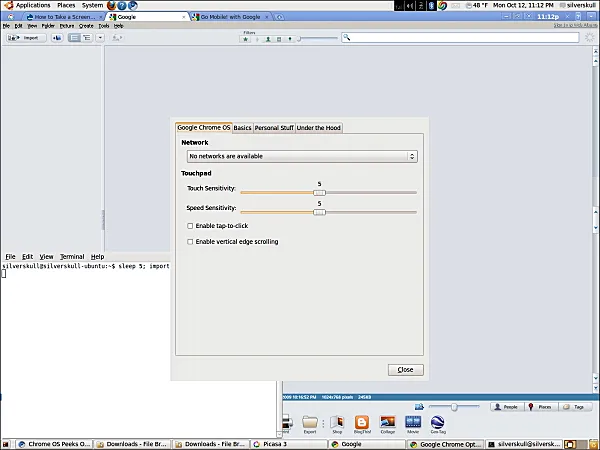Open the Geo-Tag tool
Image resolution: width=600 pixels, height=450 pixels.
pos(438,422)
